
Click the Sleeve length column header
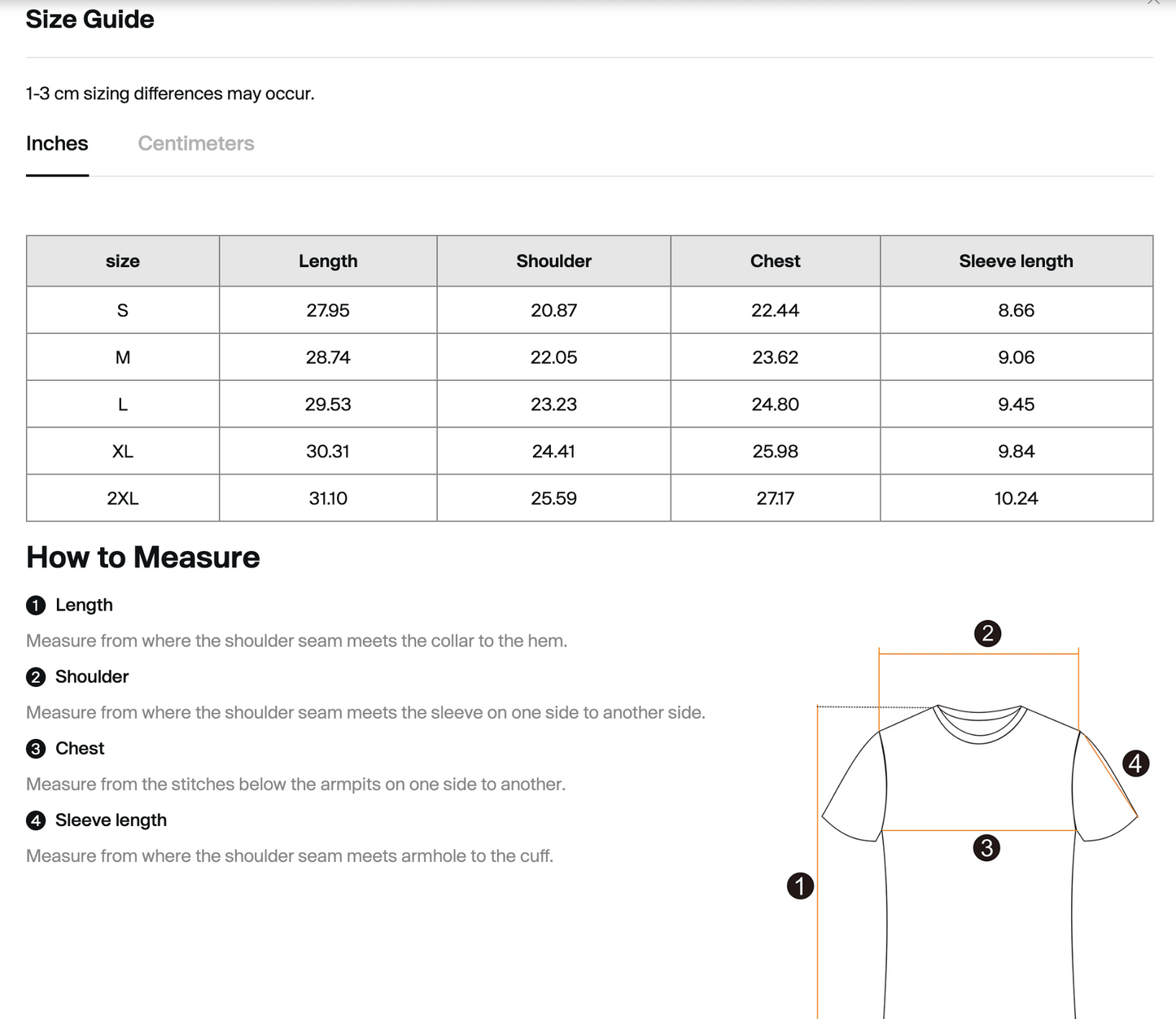coord(1016,261)
